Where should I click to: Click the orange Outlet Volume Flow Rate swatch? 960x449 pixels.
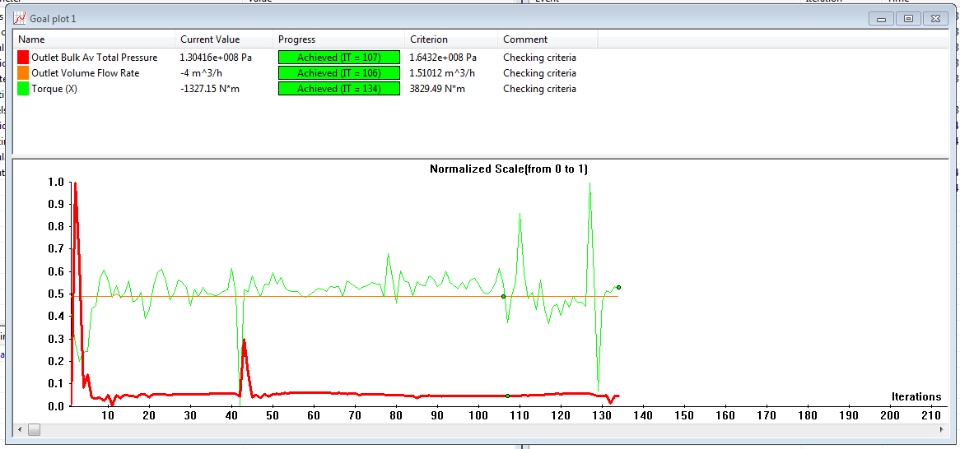click(23, 74)
